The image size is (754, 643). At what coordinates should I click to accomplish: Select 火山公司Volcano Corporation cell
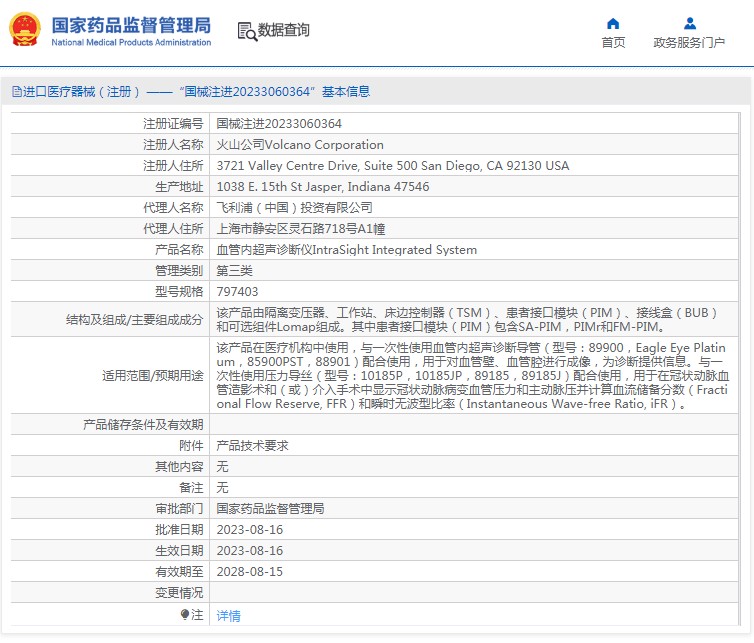[x=300, y=145]
